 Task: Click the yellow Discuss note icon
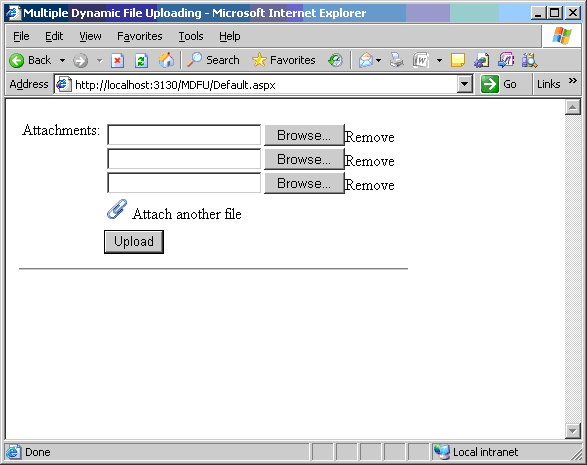pos(458,60)
